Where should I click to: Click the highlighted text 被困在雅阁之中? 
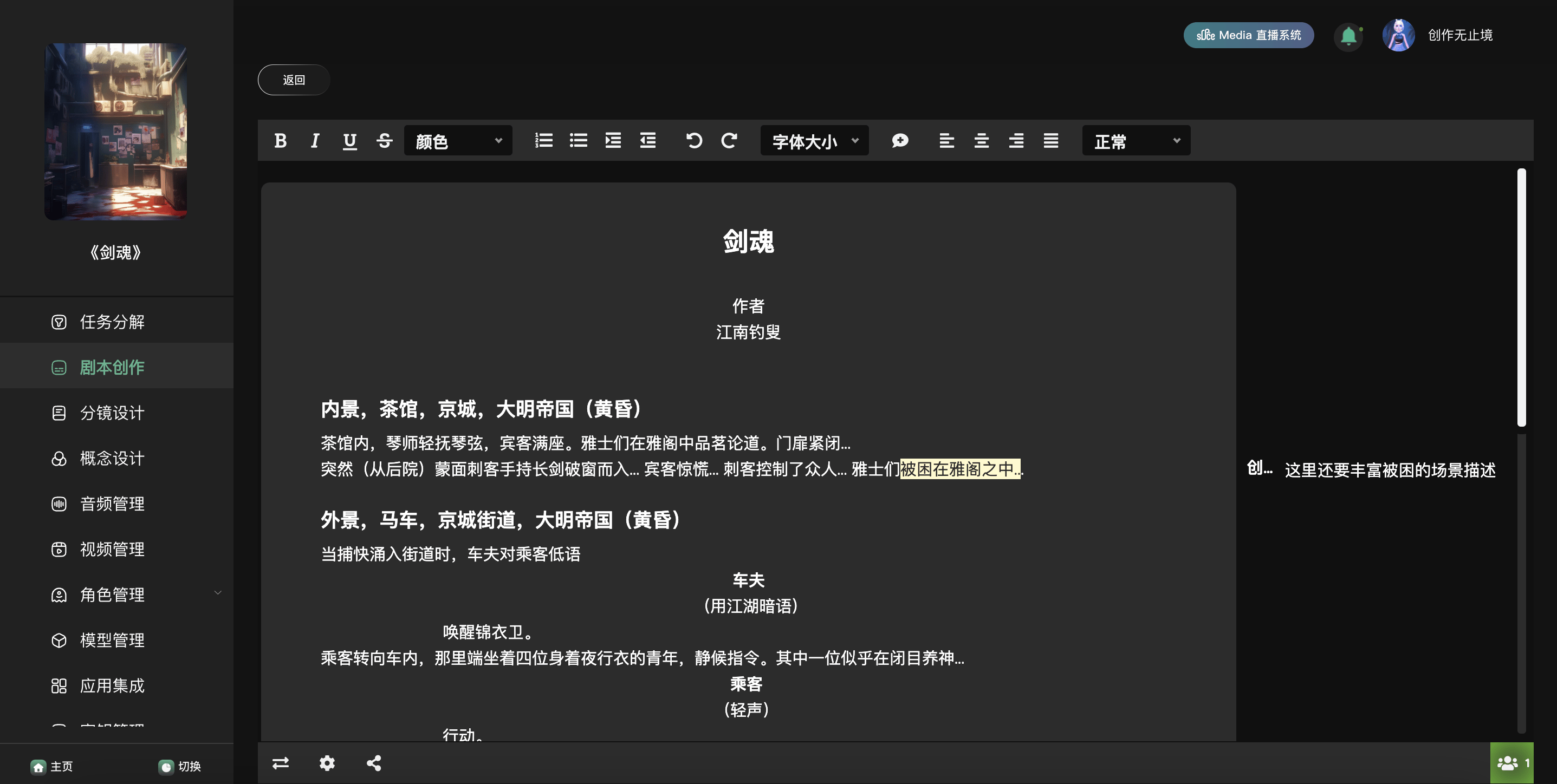pos(960,469)
